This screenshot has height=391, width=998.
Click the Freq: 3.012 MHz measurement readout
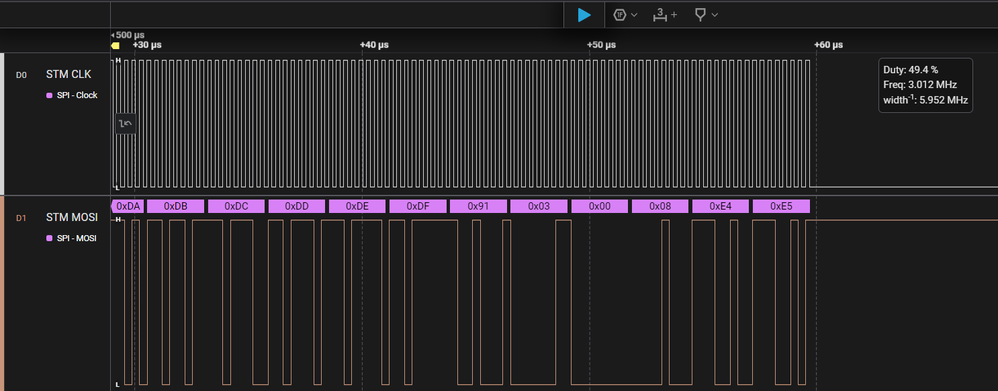(920, 85)
